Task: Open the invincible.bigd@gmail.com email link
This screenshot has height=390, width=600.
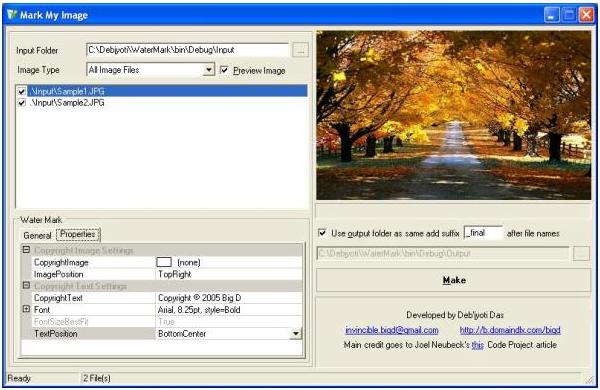Action: [x=392, y=330]
